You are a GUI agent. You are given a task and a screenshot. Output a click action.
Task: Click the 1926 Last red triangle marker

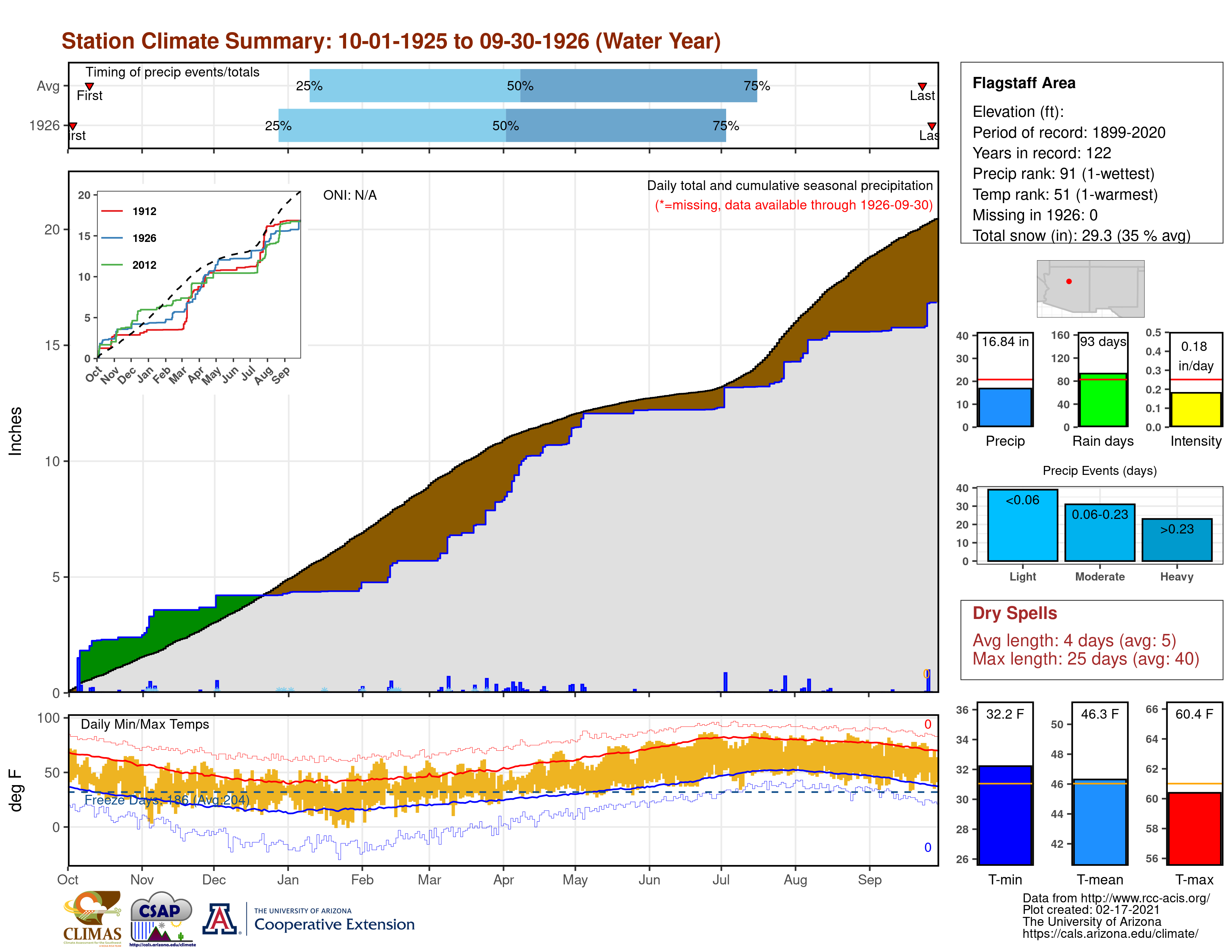coord(931,126)
